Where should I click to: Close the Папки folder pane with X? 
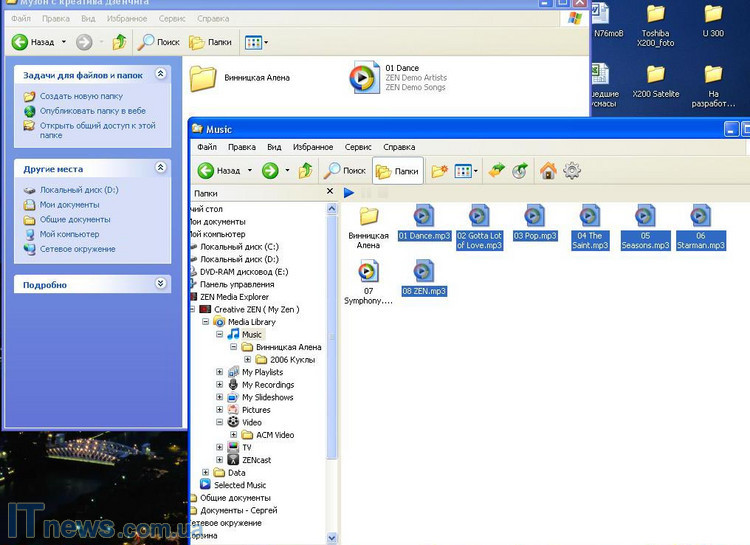click(x=330, y=192)
